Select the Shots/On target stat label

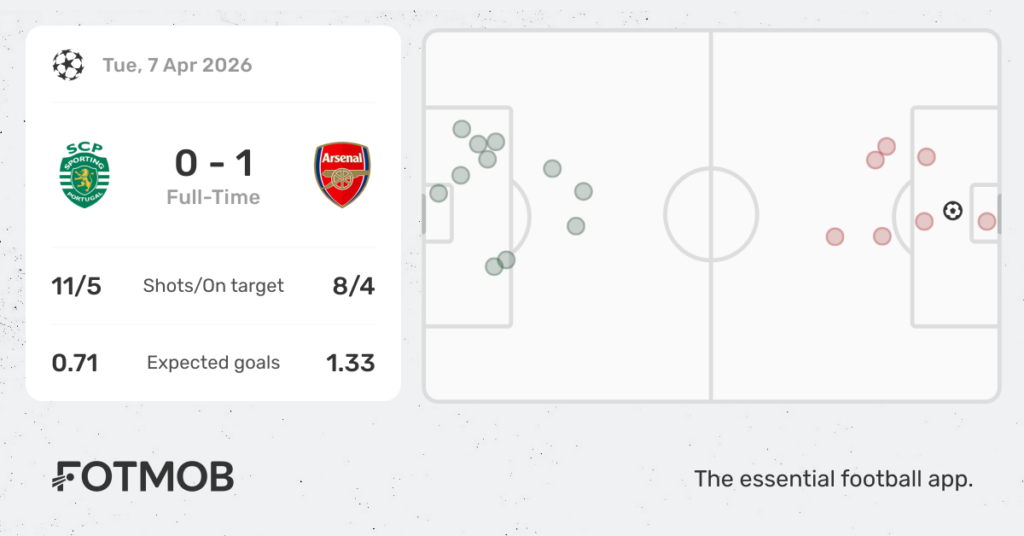pyautogui.click(x=213, y=285)
